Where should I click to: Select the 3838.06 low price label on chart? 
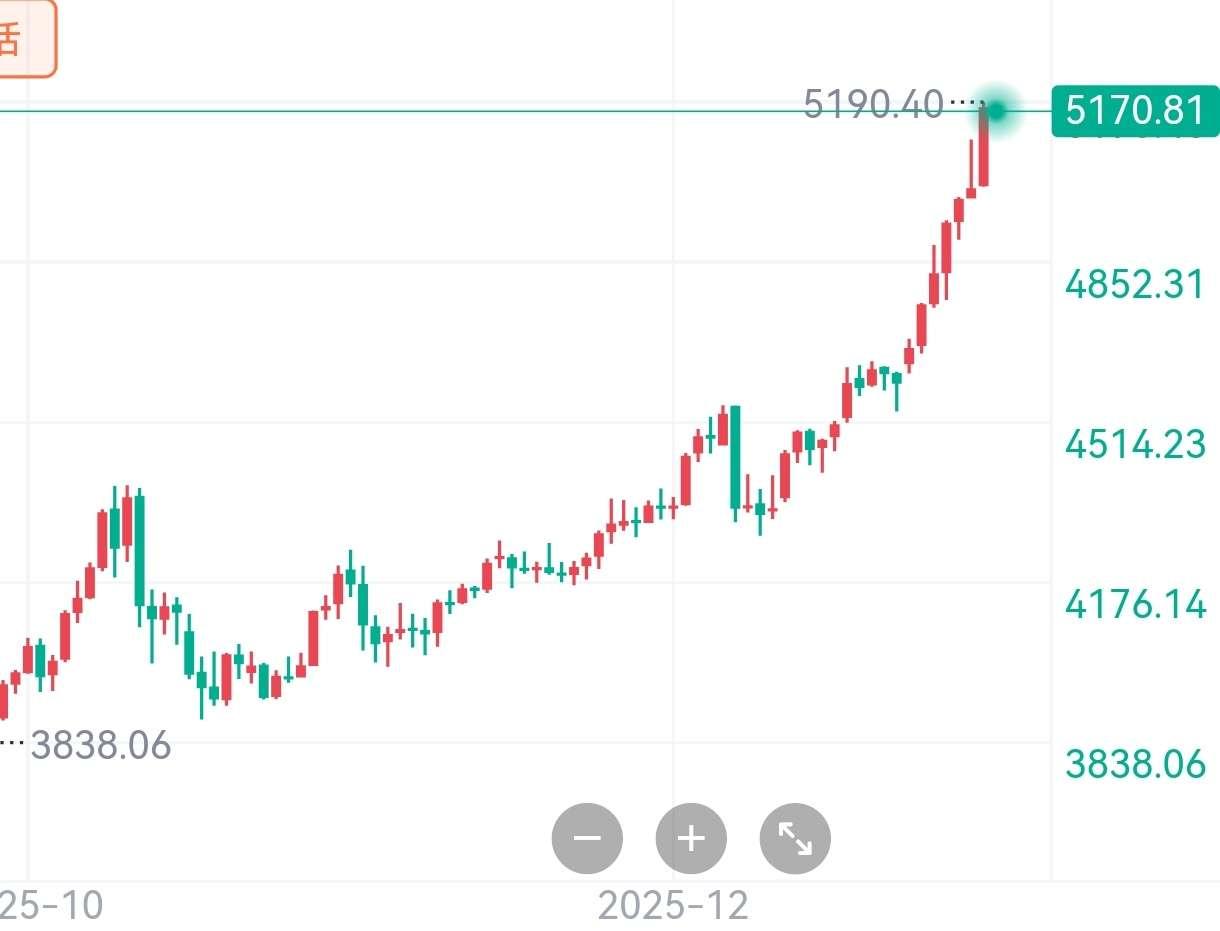100,745
